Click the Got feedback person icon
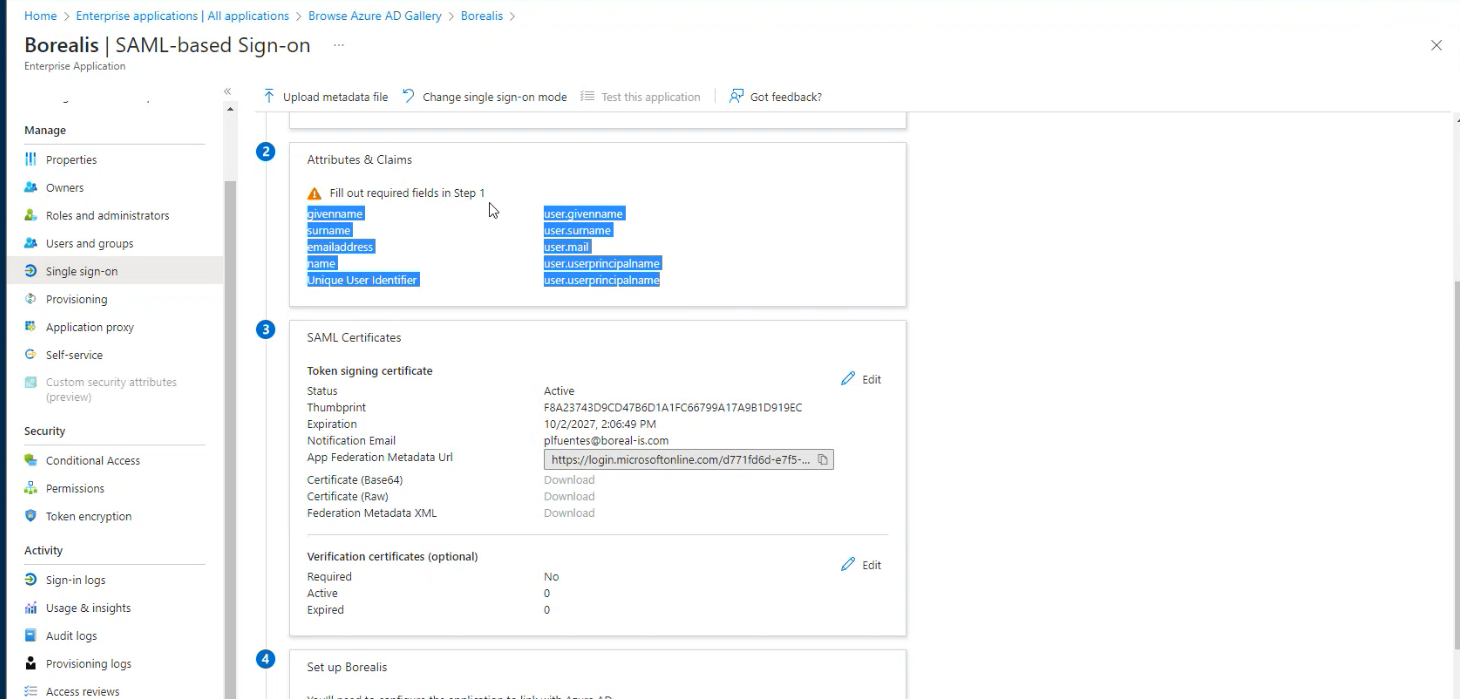Image resolution: width=1460 pixels, height=699 pixels. click(x=736, y=96)
